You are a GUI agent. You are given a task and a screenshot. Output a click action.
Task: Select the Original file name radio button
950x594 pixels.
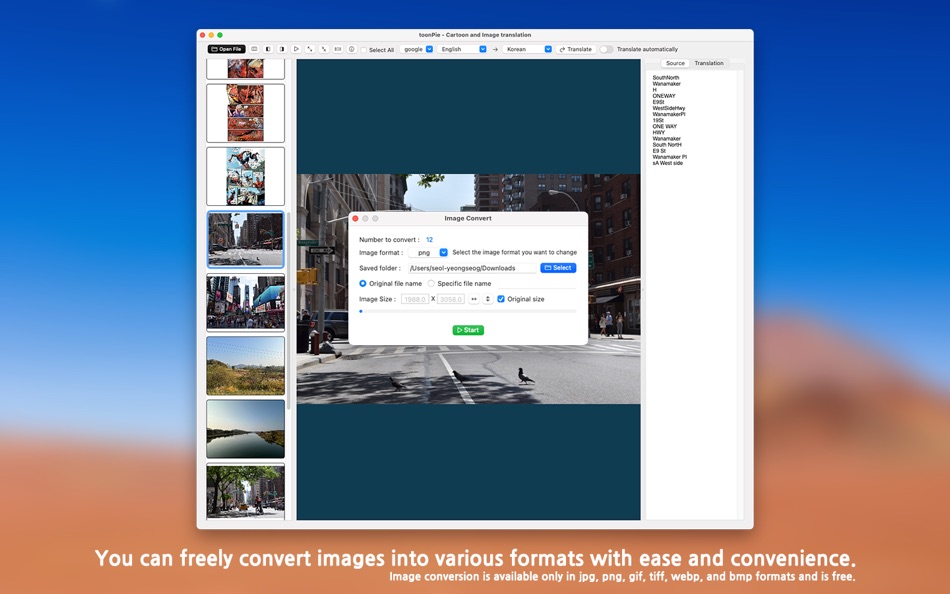pos(362,284)
